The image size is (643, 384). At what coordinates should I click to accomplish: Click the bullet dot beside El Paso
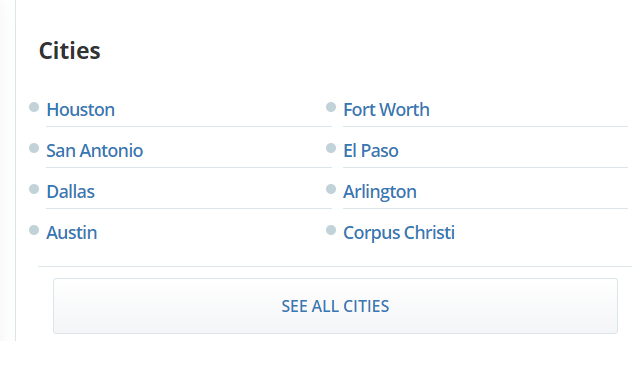click(x=331, y=148)
